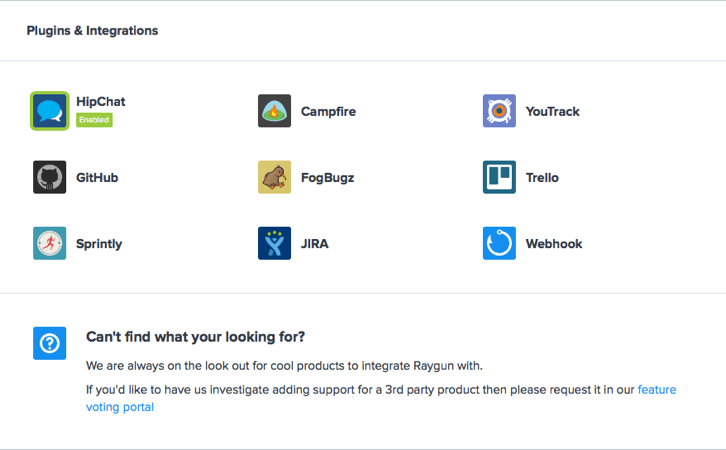Open the Sprintly runner icon
This screenshot has height=450, width=726.
[50, 244]
